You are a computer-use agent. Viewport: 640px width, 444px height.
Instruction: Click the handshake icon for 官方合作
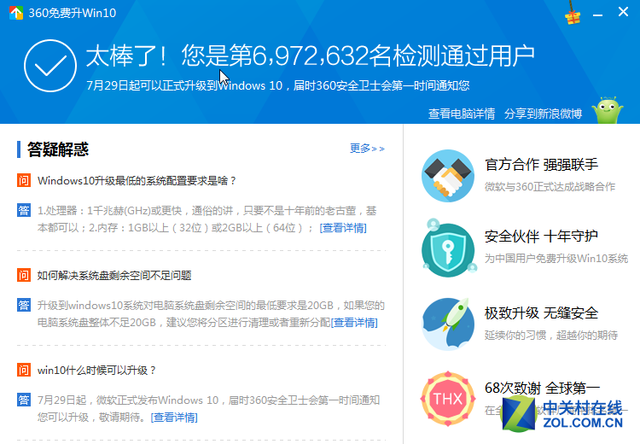point(448,175)
